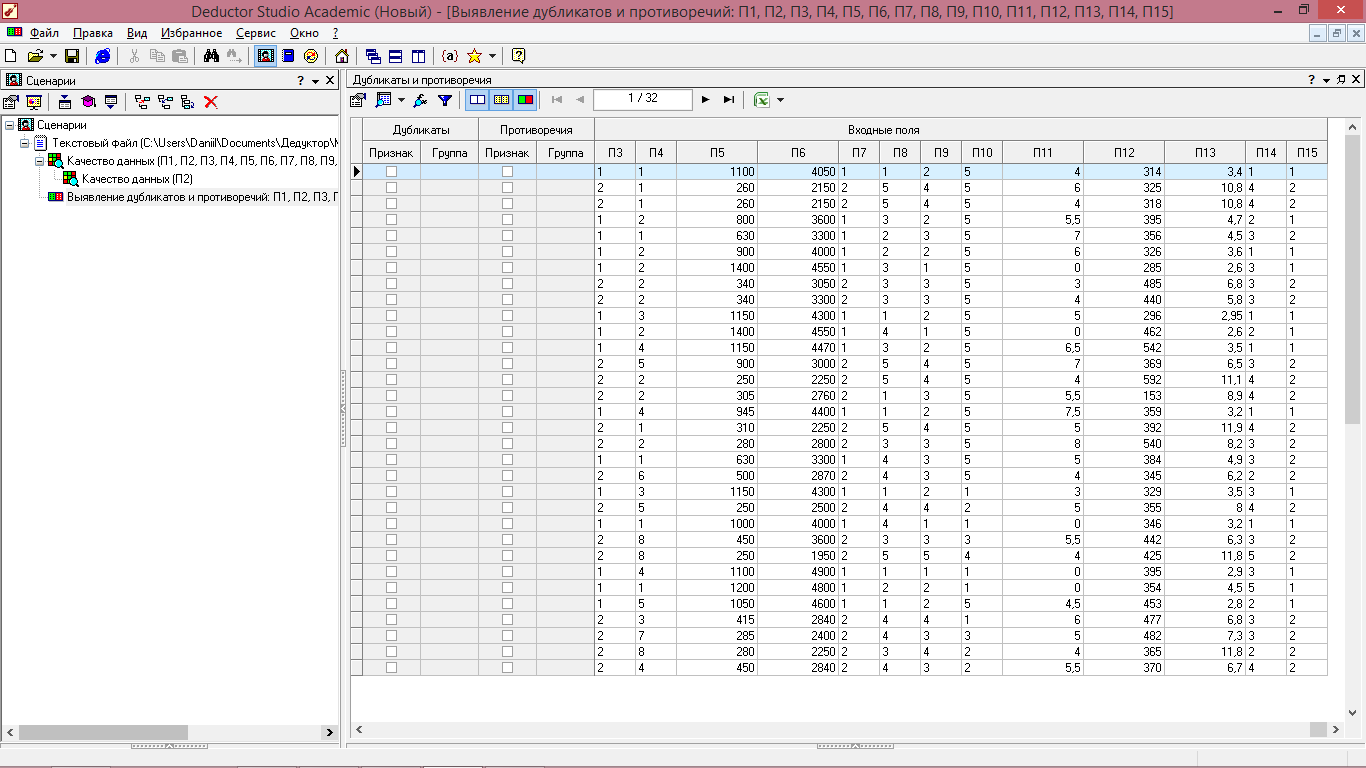
Task: Click the П15 column header
Action: coord(1306,152)
